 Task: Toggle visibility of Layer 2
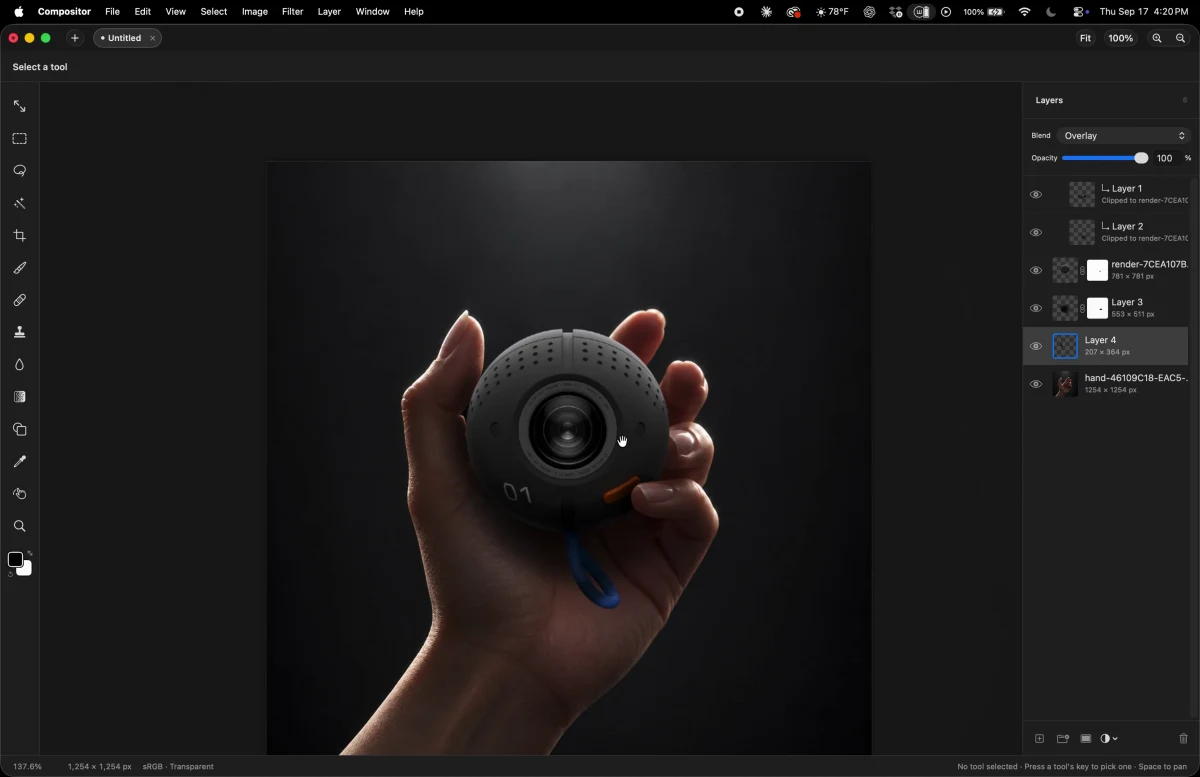(1036, 232)
